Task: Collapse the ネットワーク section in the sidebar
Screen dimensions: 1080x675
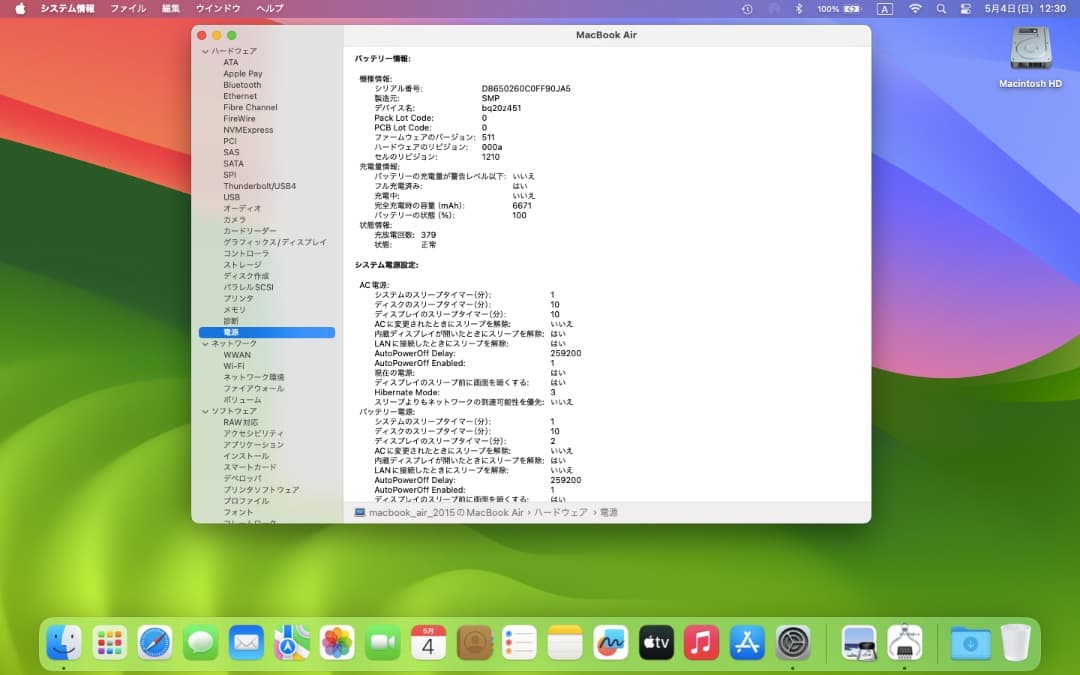Action: 206,342
